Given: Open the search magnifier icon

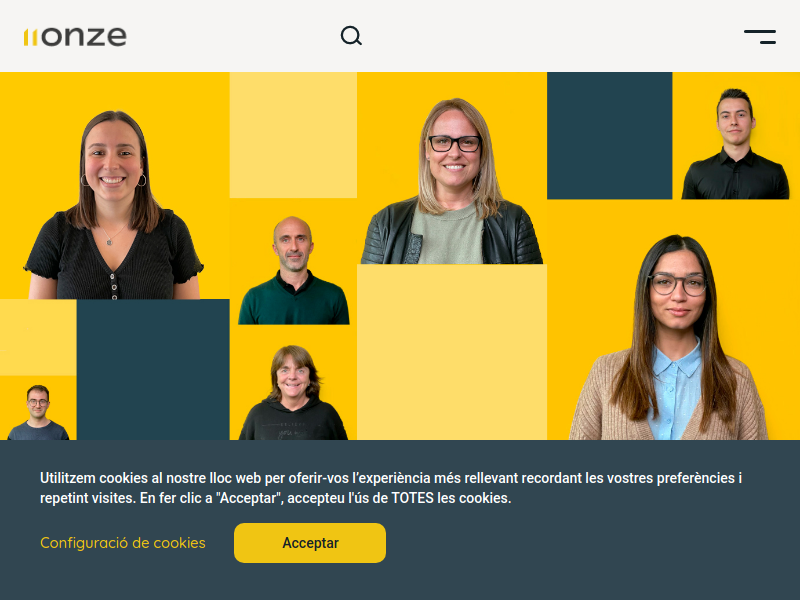Looking at the screenshot, I should (x=351, y=36).
